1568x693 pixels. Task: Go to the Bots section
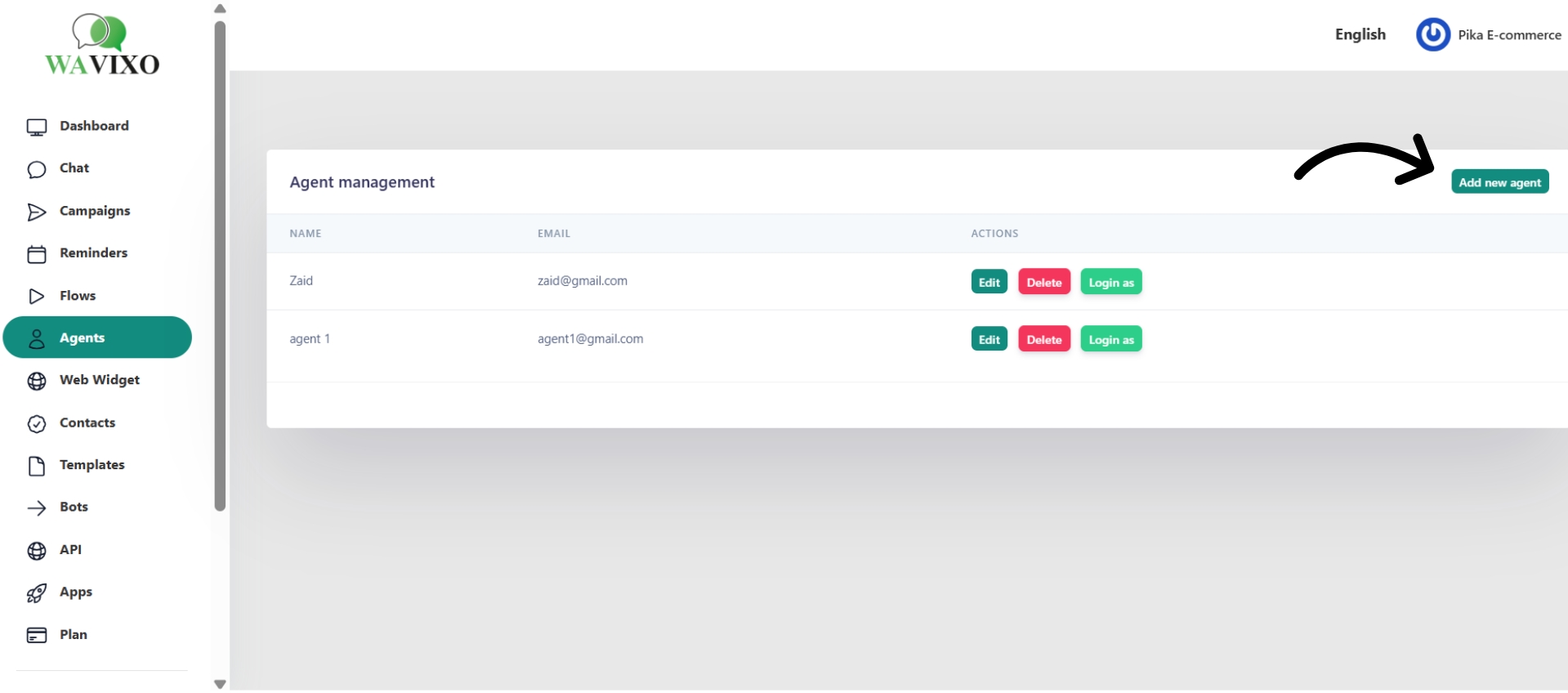pyautogui.click(x=74, y=507)
